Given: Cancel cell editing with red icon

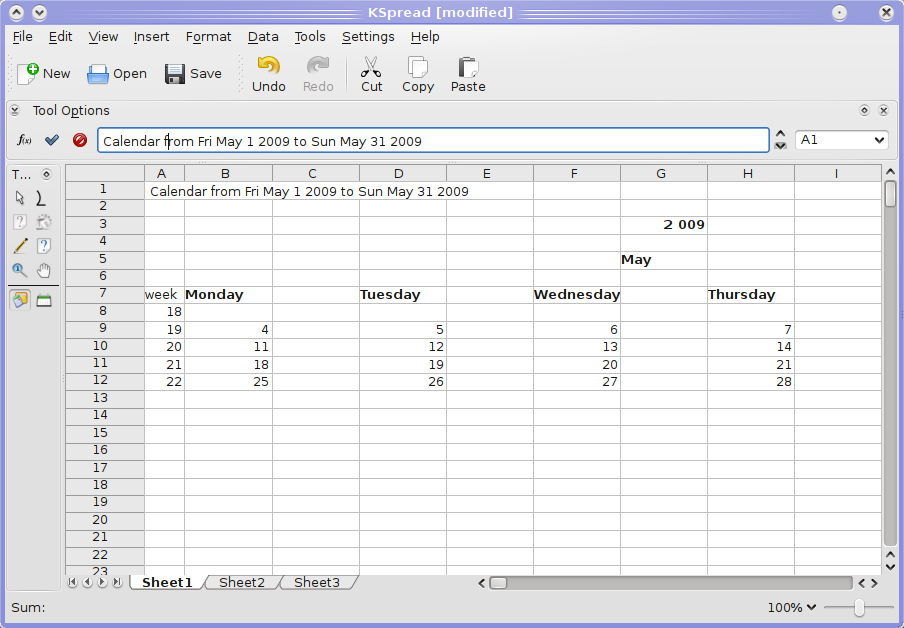Looking at the screenshot, I should (80, 140).
